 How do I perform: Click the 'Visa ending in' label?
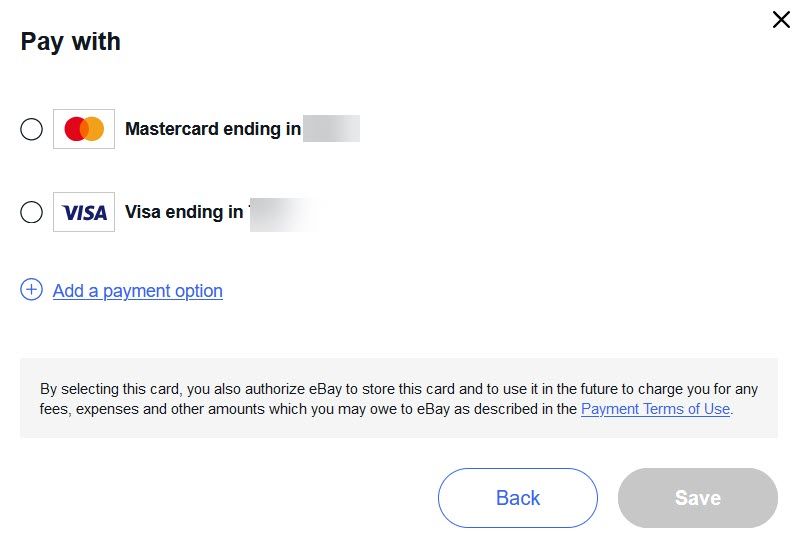(184, 212)
